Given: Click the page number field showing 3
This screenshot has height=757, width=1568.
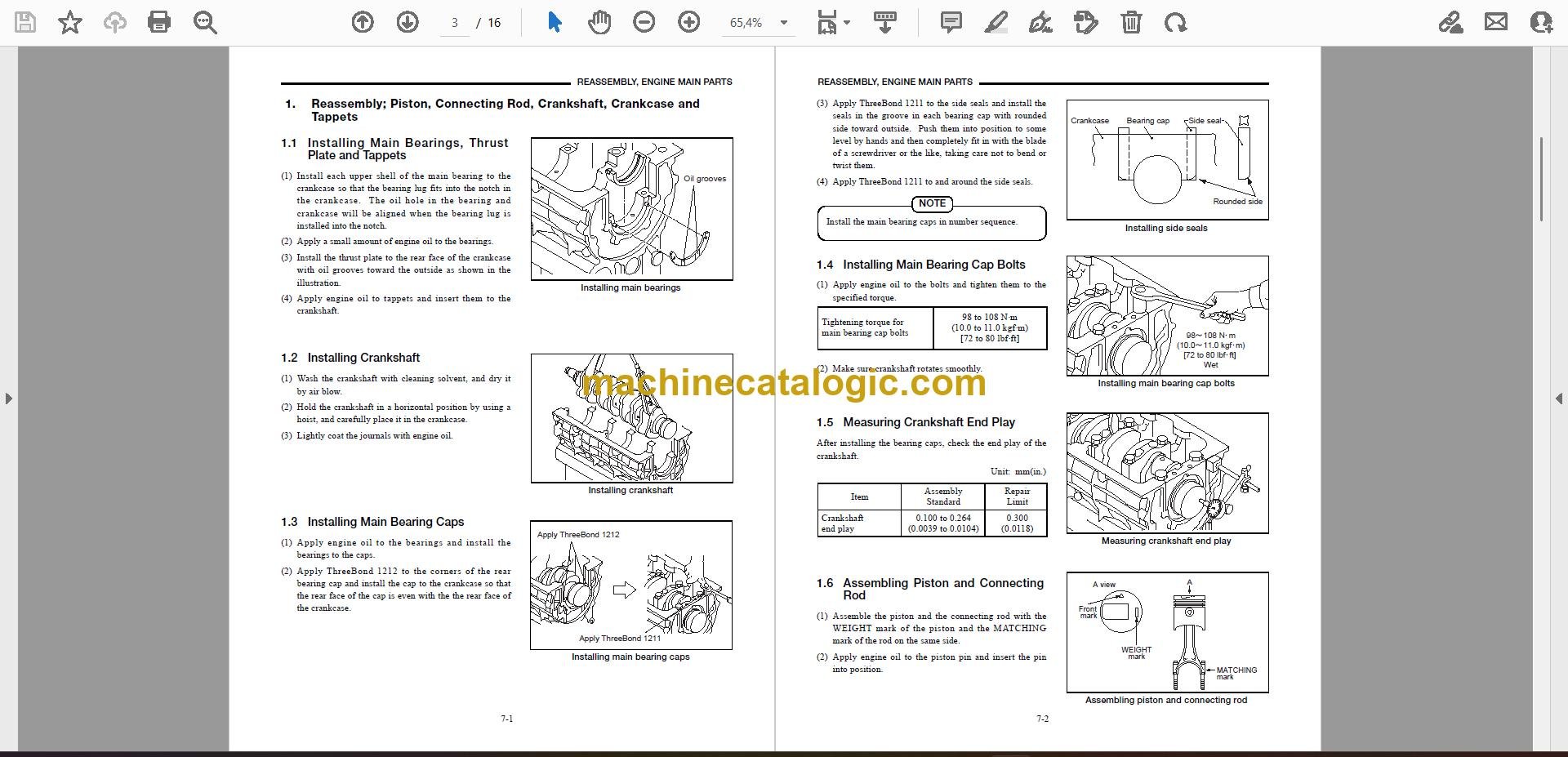Looking at the screenshot, I should 455,23.
